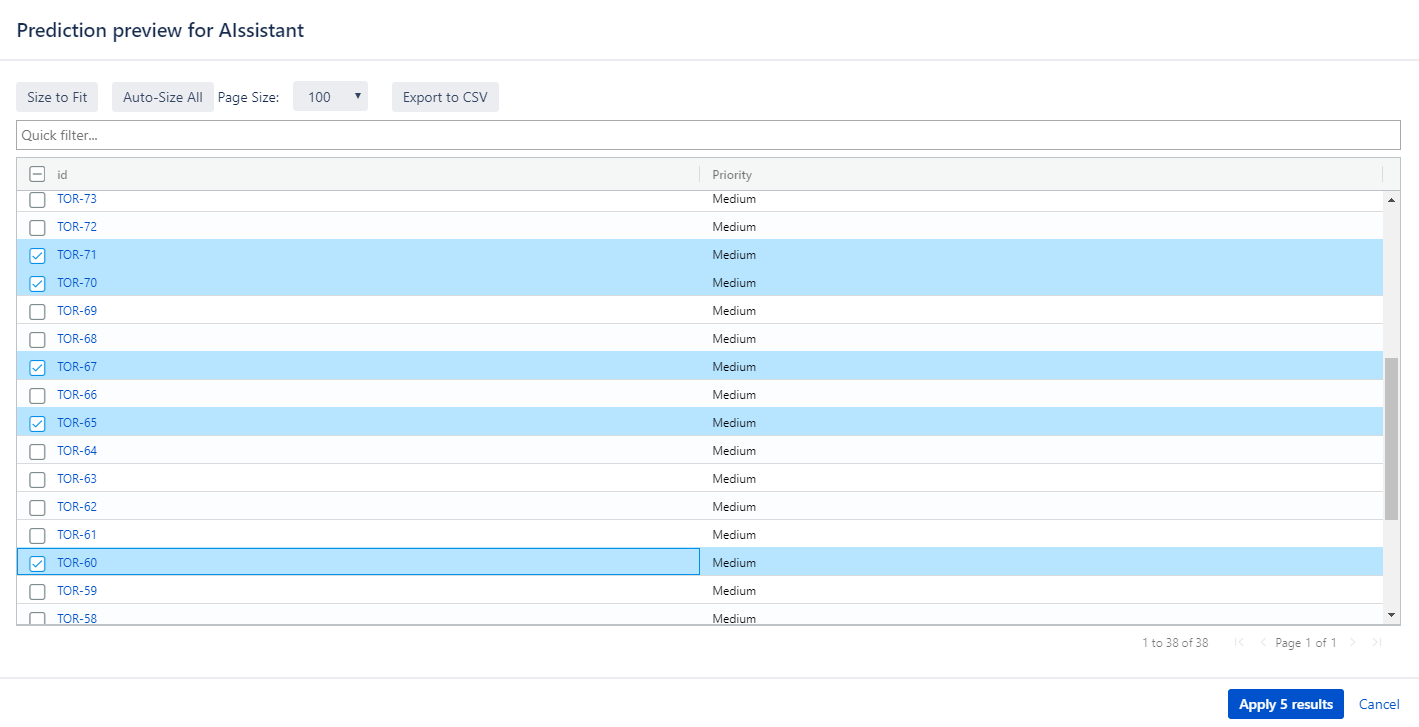Viewport: 1419px width, 727px height.
Task: Click the vertical scrollbar thumb
Action: click(1391, 438)
